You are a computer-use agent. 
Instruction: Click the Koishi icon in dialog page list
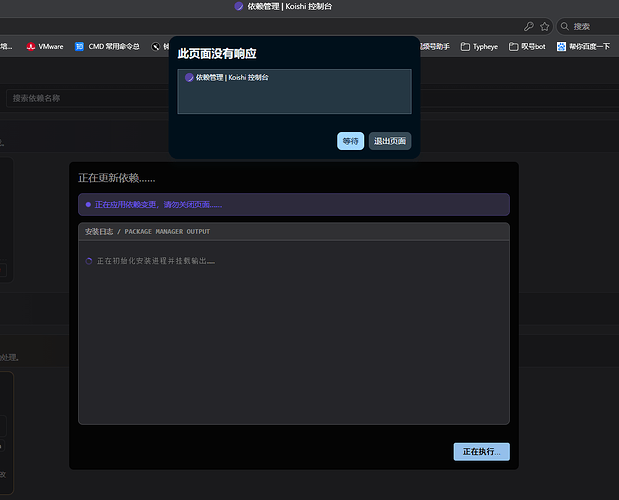pos(189,77)
